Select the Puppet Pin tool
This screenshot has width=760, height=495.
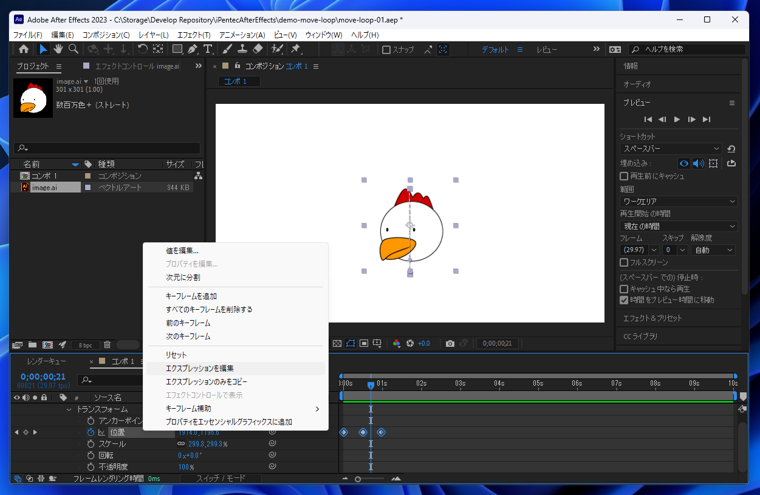pyautogui.click(x=295, y=49)
